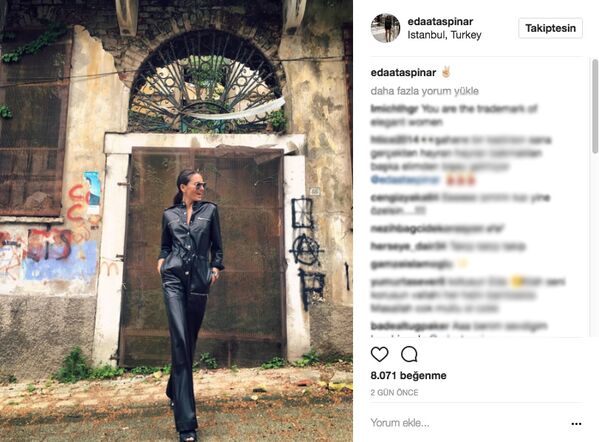The image size is (599, 442).
Task: View the 8.071 beğenme likes list
Action: [x=408, y=376]
